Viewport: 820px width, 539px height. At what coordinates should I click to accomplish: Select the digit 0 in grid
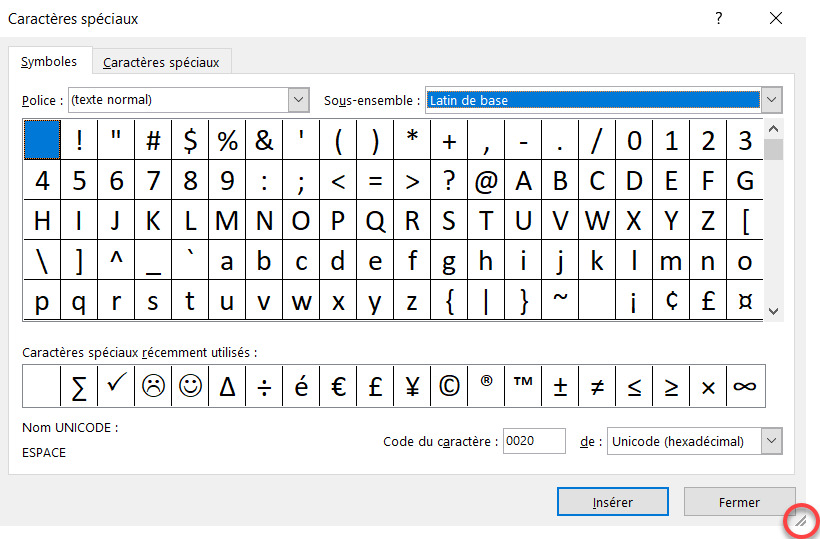point(634,140)
